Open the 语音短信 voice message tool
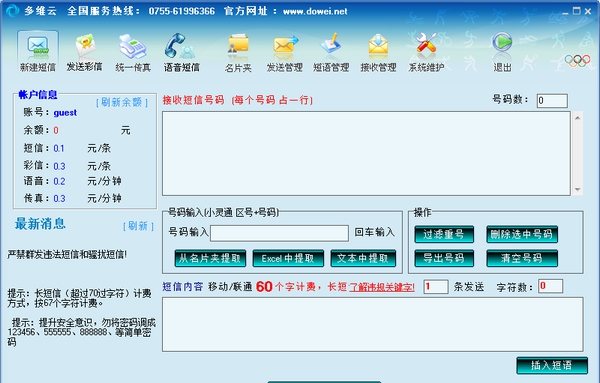The width and height of the screenshot is (600, 383). point(181,52)
